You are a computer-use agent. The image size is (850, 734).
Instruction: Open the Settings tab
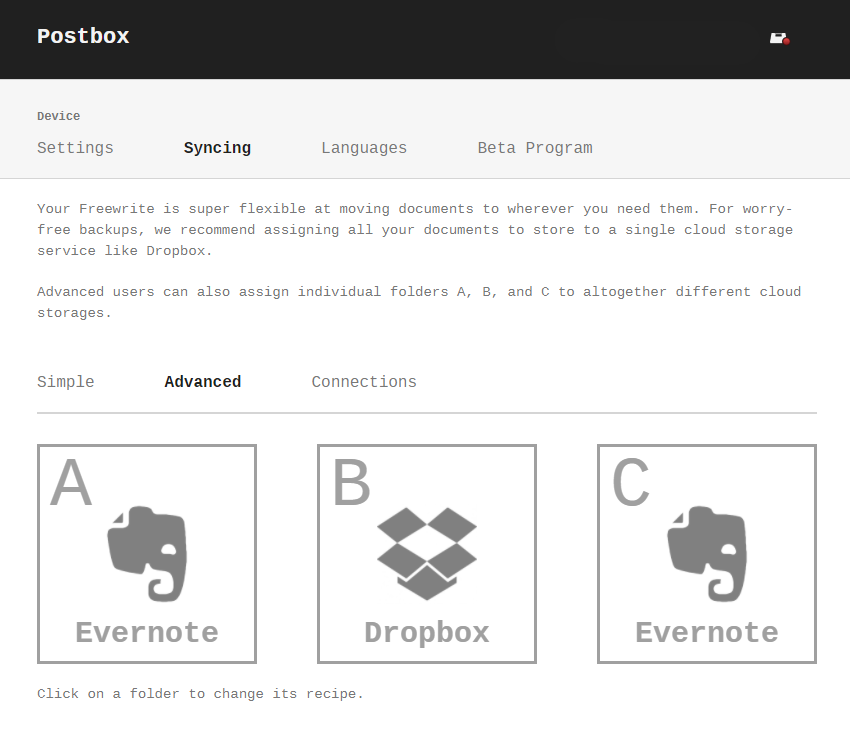tap(75, 148)
